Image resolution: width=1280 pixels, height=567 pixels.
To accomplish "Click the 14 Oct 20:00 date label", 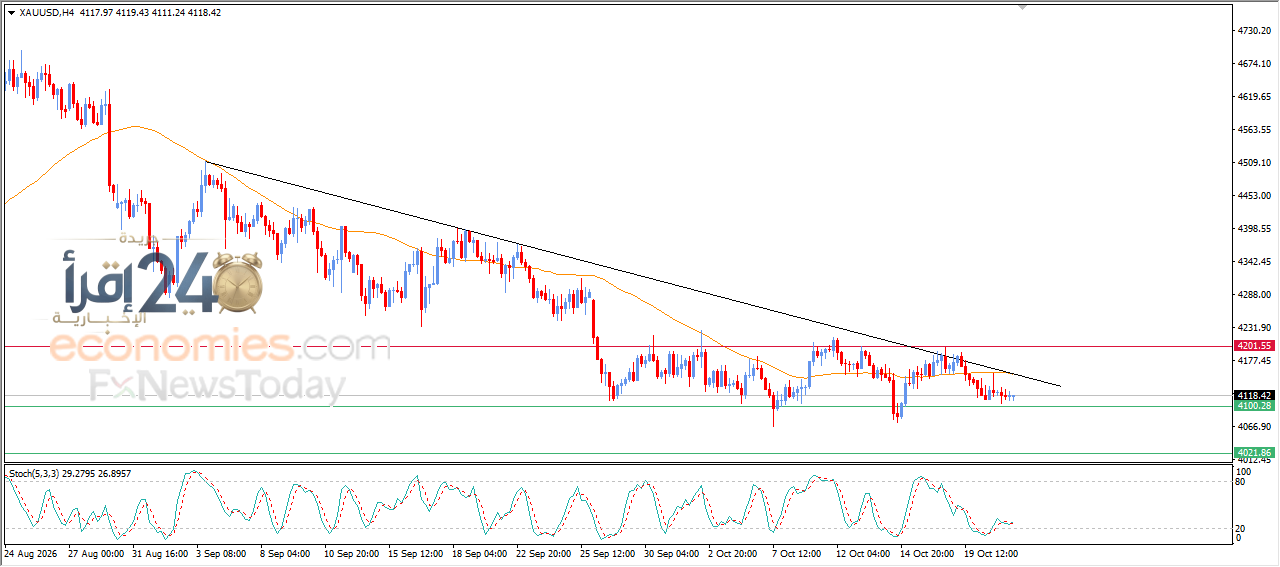I will click(927, 552).
